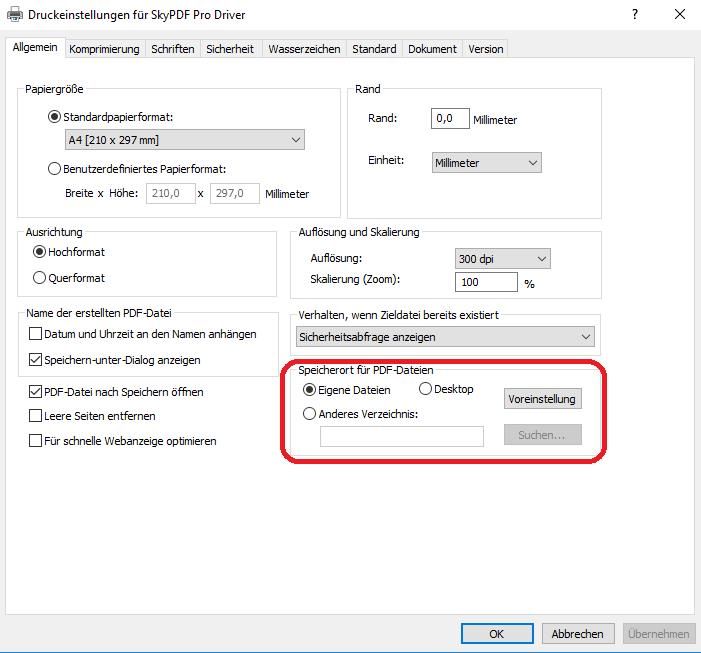701x653 pixels.
Task: Enable Für schnelle Webanzeige optimieren
Action: [x=35, y=441]
